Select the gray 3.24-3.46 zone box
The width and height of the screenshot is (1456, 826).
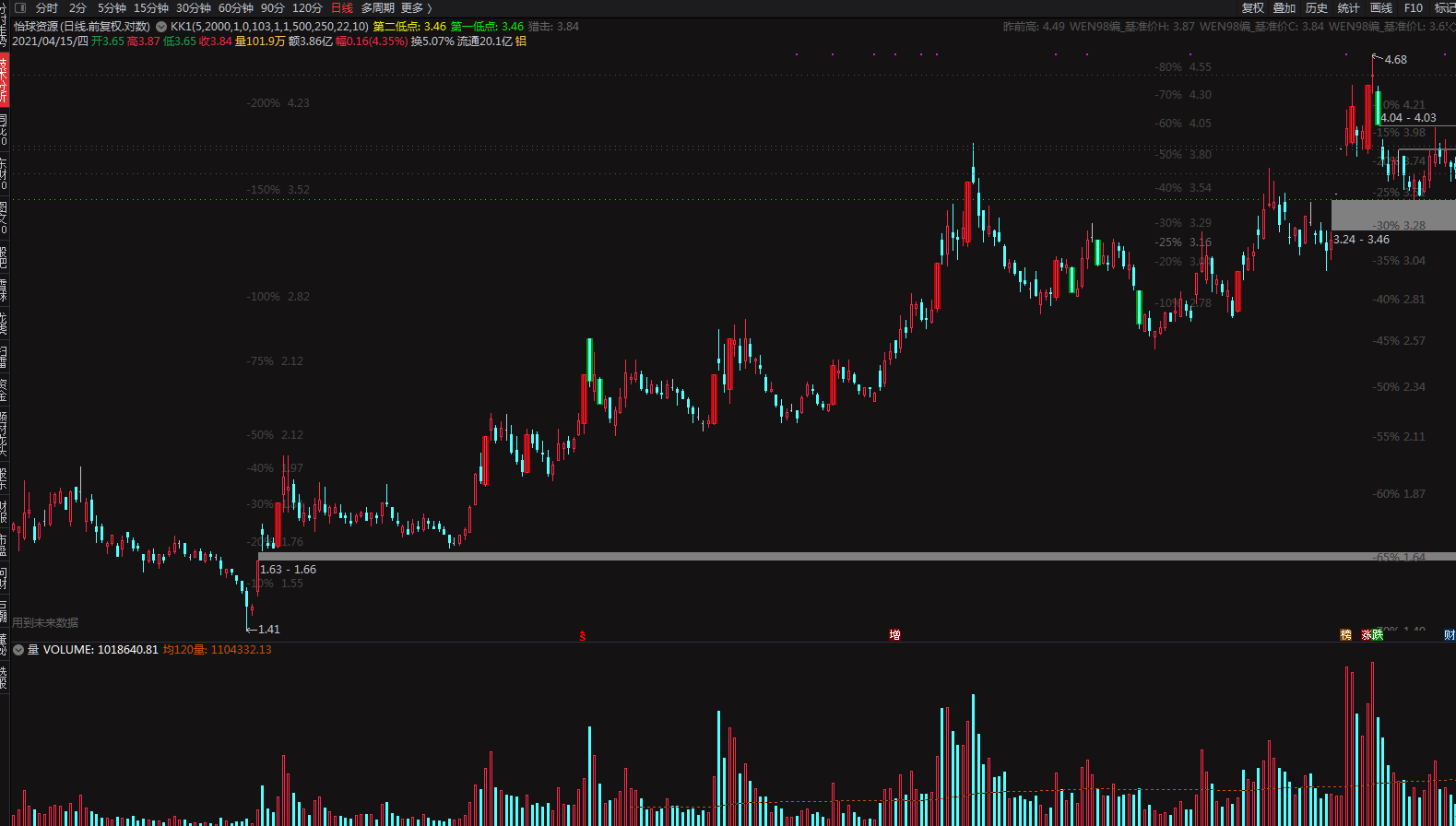tap(1393, 215)
